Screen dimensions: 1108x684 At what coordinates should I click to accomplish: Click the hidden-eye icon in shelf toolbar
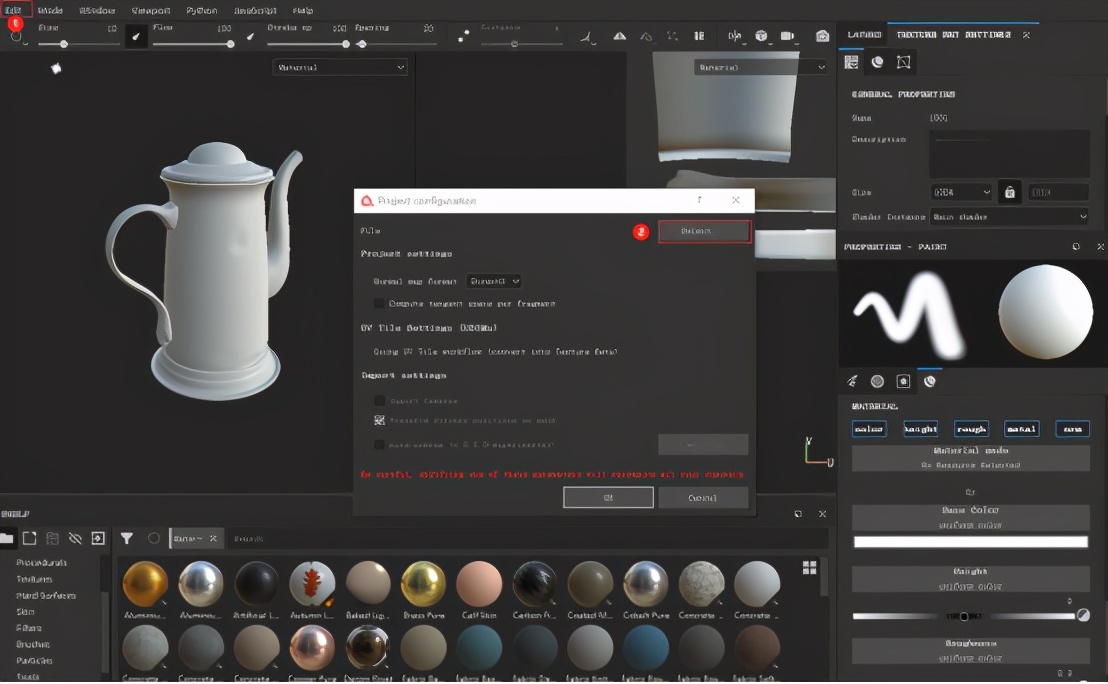(75, 538)
